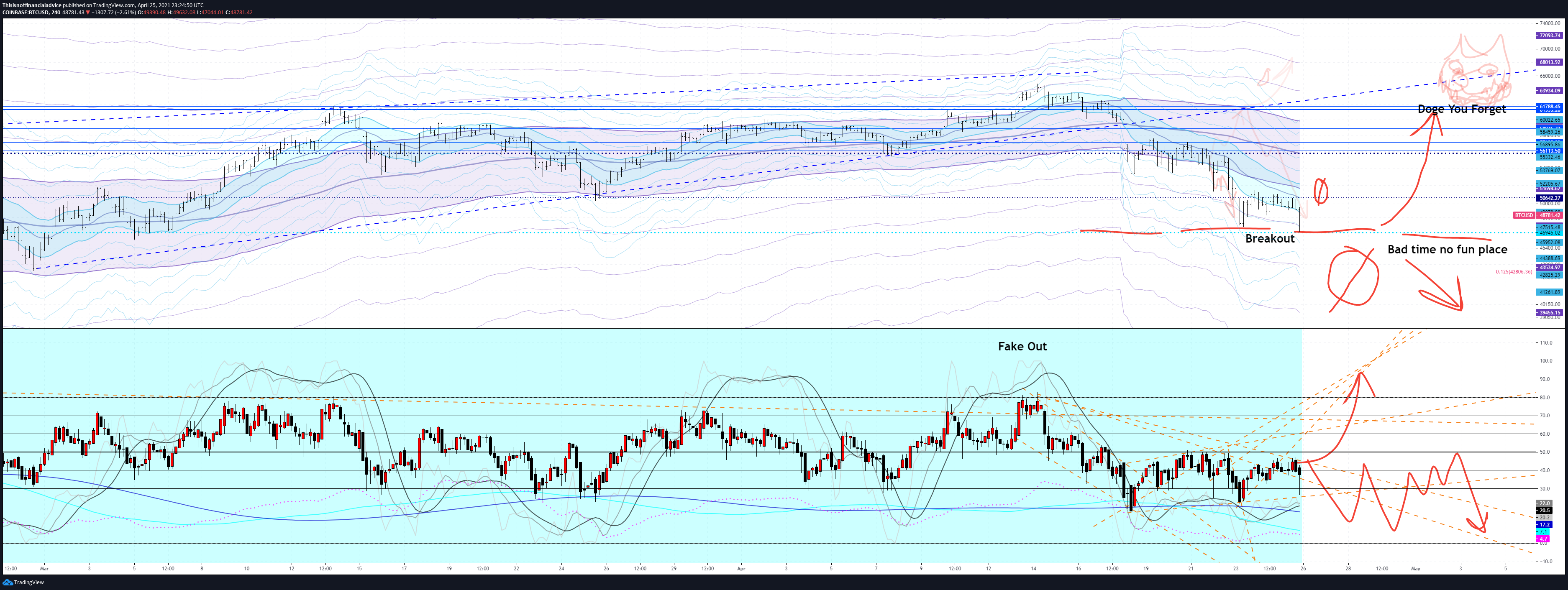Click the 17.2 blue indicator value
Screen dimensions: 1568x590
1545,524
